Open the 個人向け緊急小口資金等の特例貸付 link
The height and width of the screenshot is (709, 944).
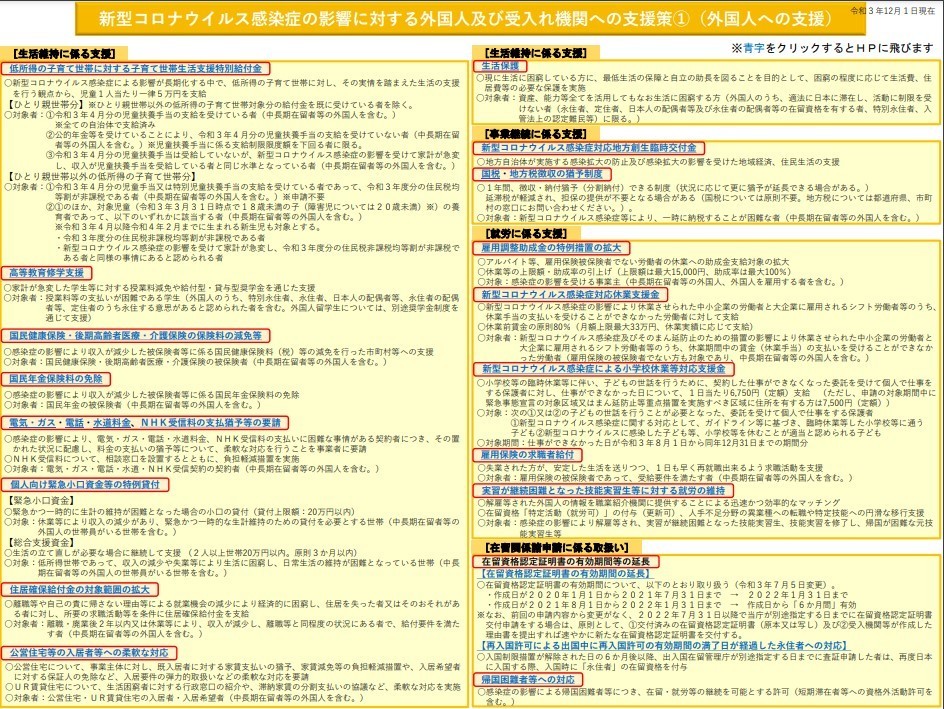[x=85, y=485]
